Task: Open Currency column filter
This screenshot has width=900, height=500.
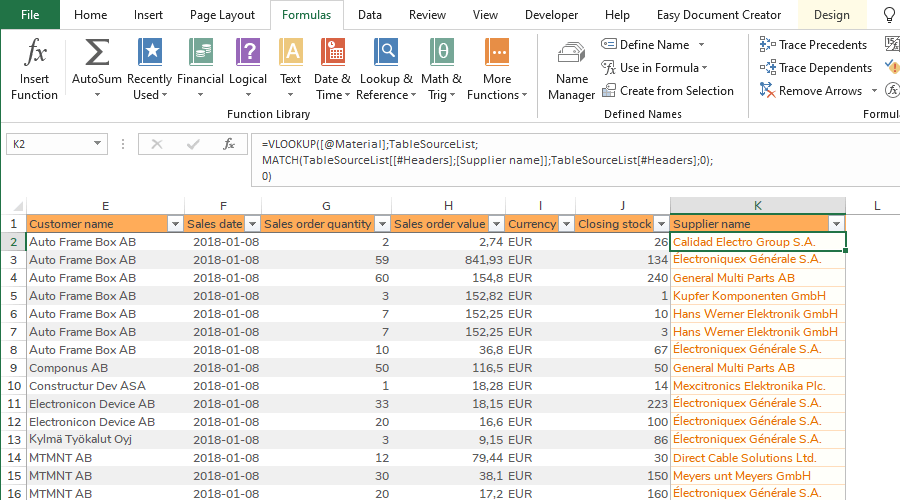Action: (x=567, y=224)
